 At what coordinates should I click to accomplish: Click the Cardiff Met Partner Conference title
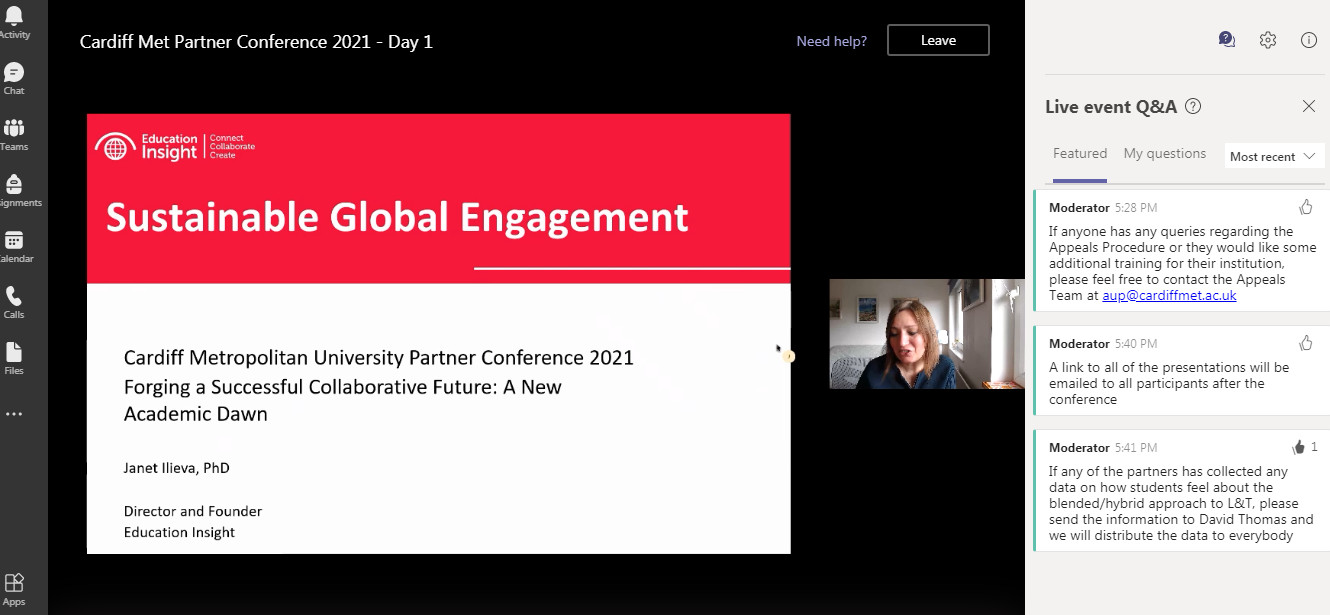(256, 41)
